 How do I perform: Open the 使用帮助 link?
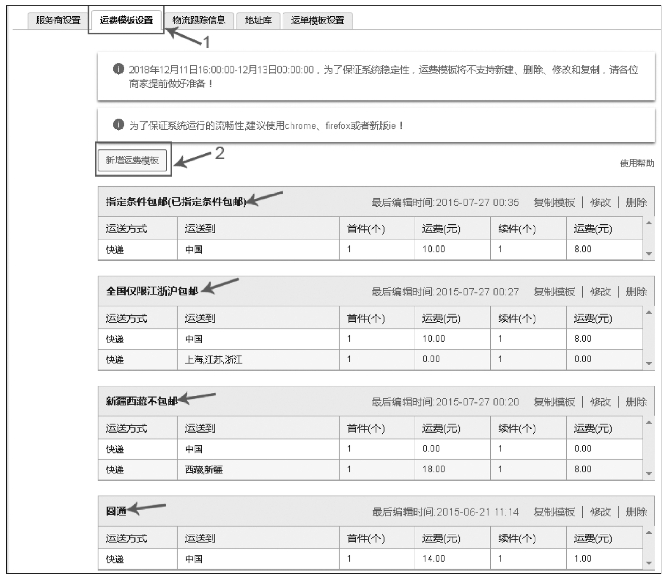tap(637, 163)
